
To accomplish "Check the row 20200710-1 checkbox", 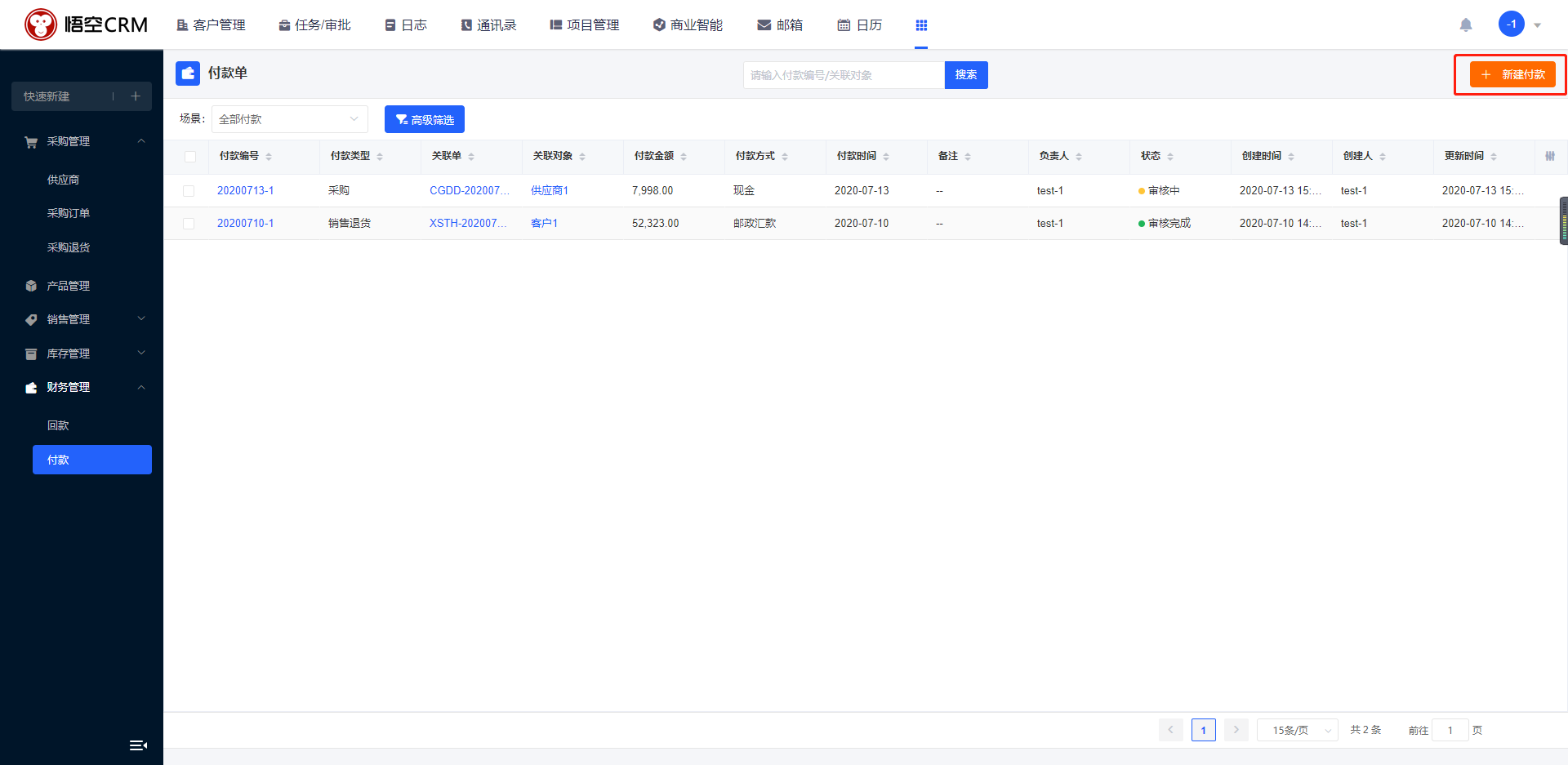I will 189,224.
